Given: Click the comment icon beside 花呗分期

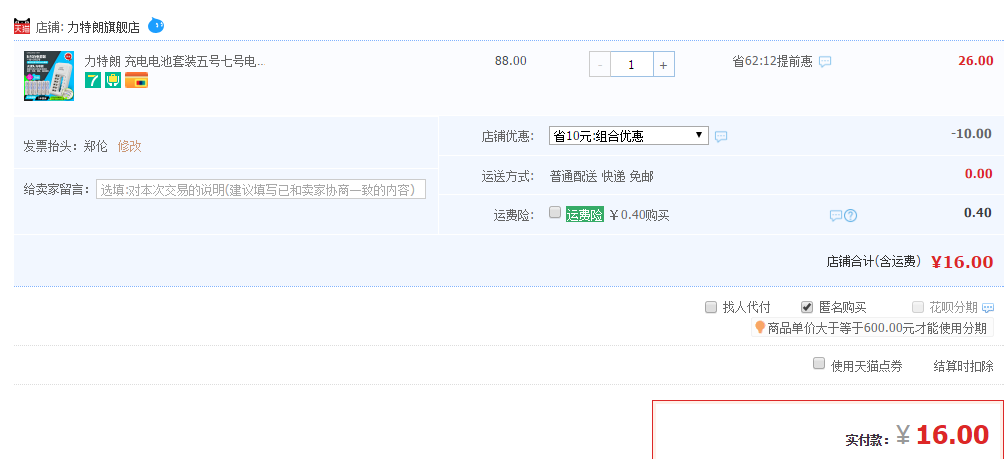Looking at the screenshot, I should pos(988,308).
